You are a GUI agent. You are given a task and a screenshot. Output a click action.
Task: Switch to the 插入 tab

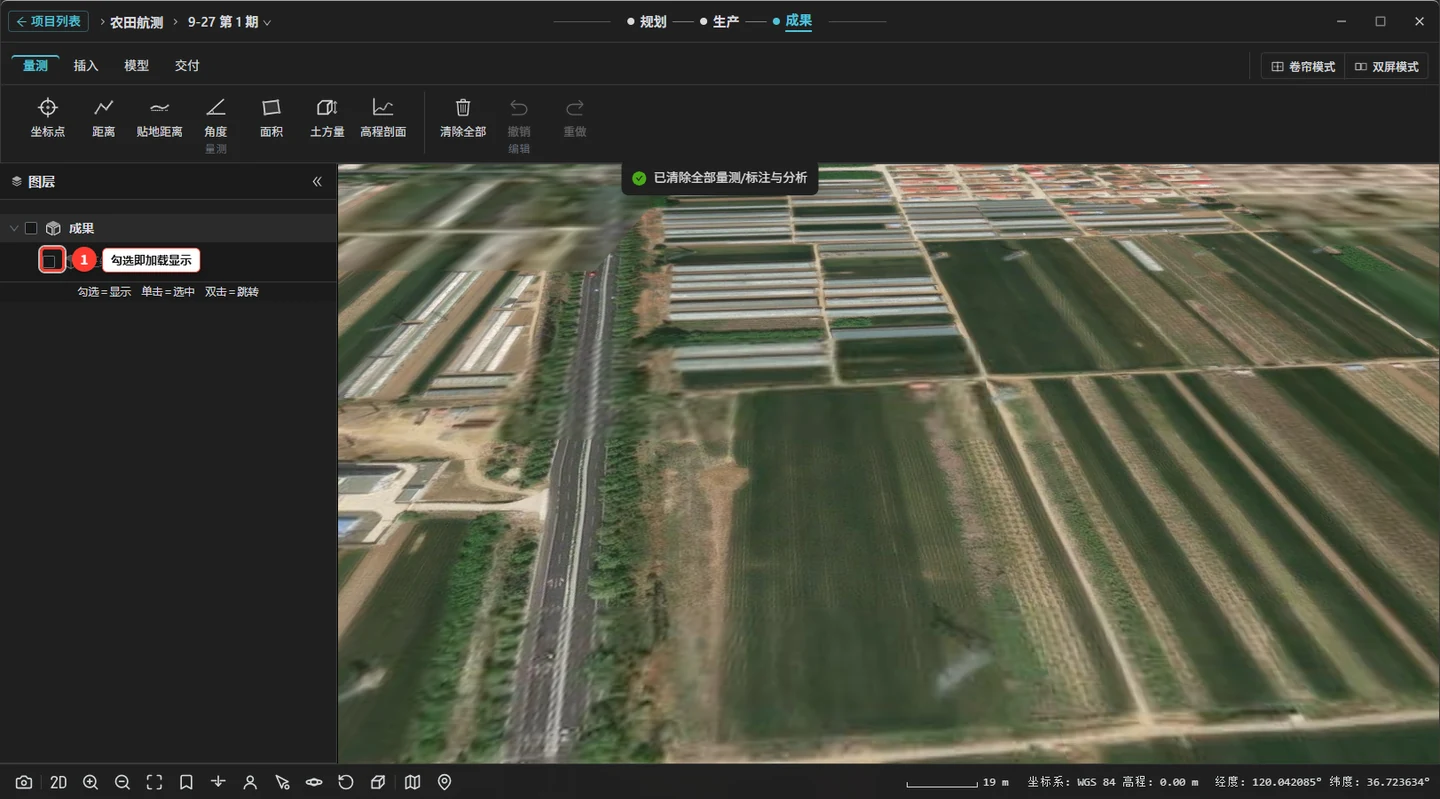(86, 65)
